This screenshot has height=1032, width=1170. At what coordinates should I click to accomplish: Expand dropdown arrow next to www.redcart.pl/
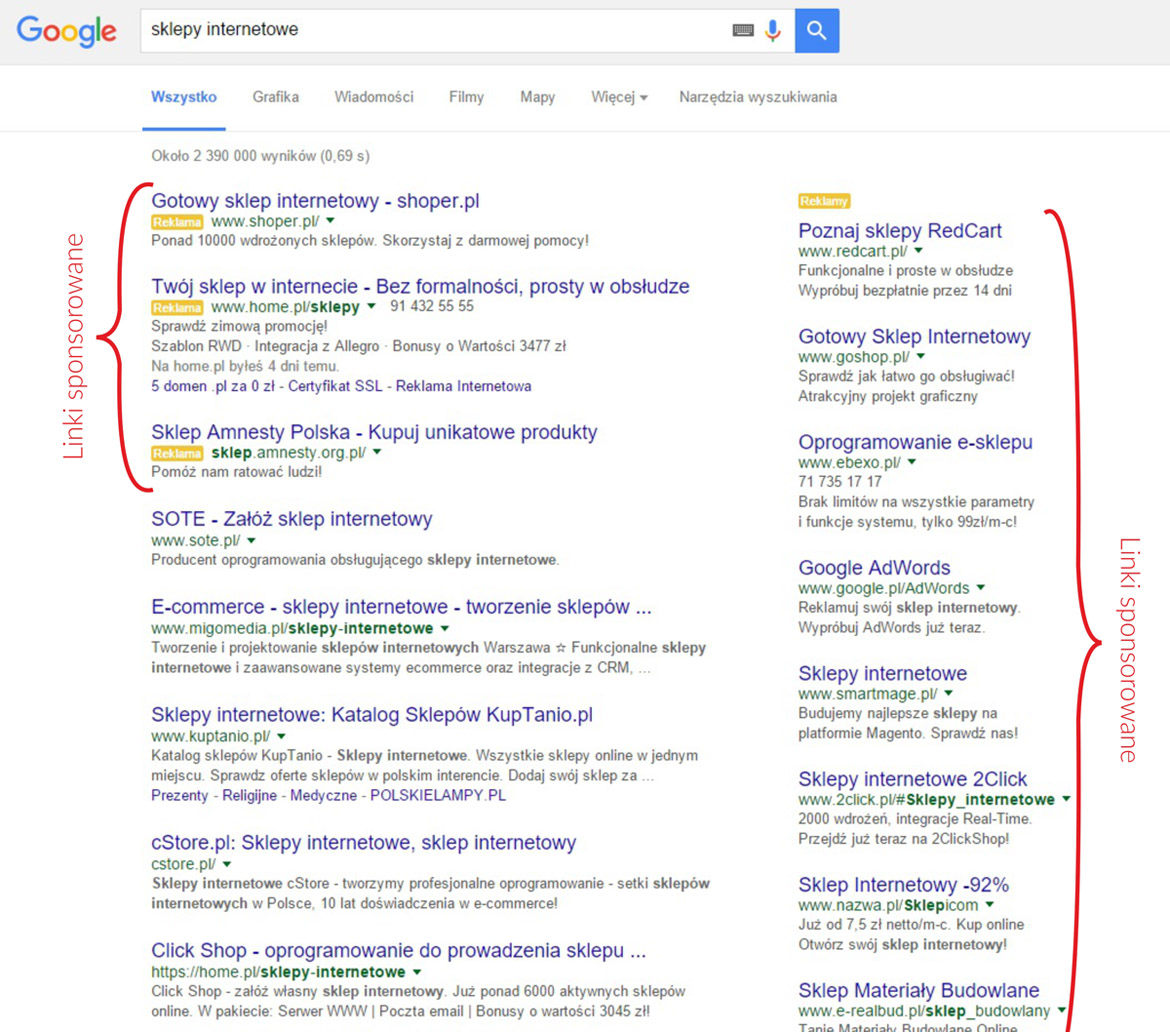919,251
